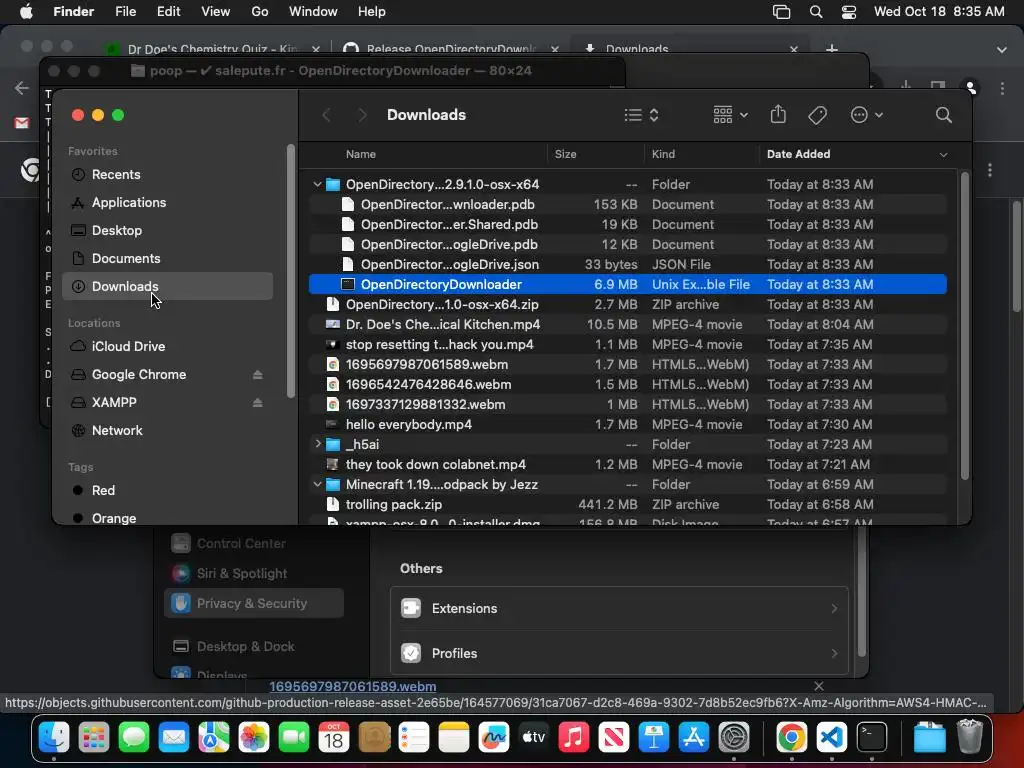Image resolution: width=1024 pixels, height=768 pixels.
Task: Open Launchpad from the Dock
Action: point(94,738)
